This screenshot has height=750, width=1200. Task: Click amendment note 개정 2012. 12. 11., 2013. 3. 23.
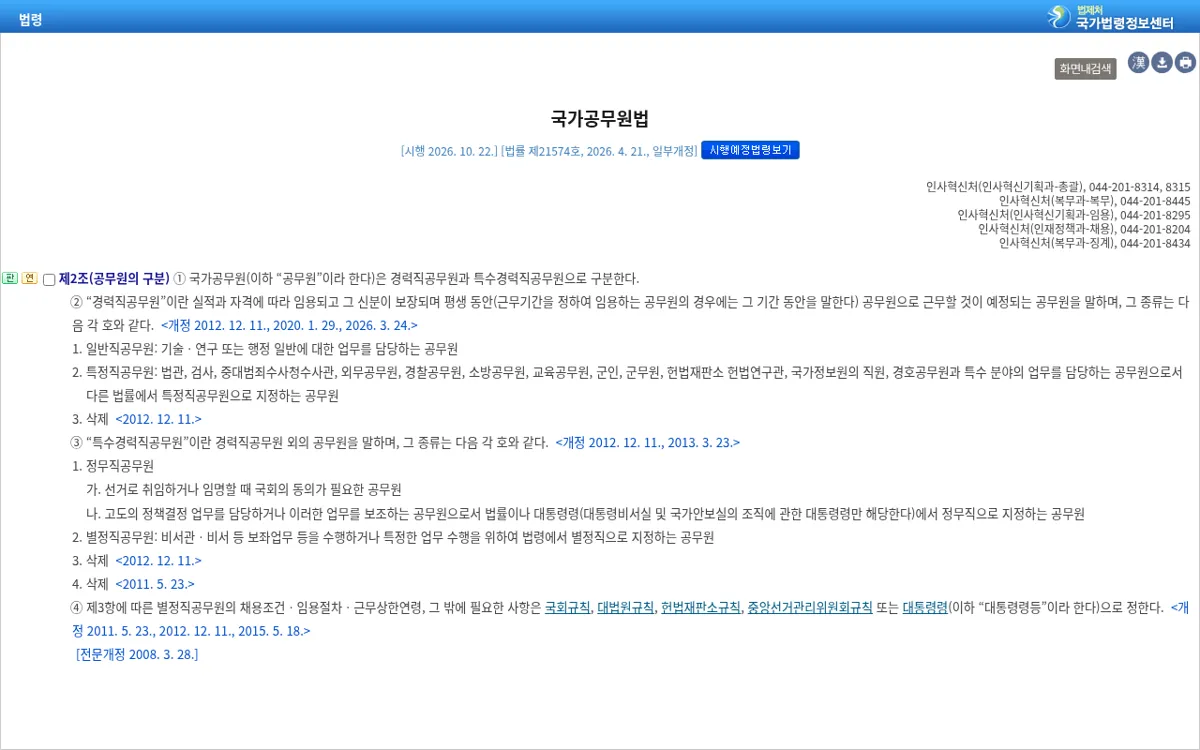[648, 442]
